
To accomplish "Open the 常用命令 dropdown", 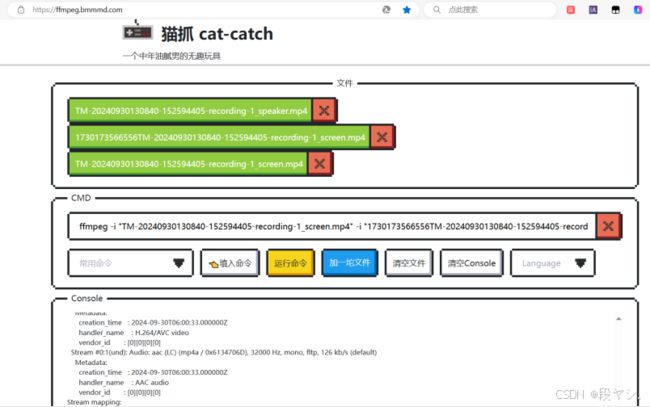I will (131, 263).
